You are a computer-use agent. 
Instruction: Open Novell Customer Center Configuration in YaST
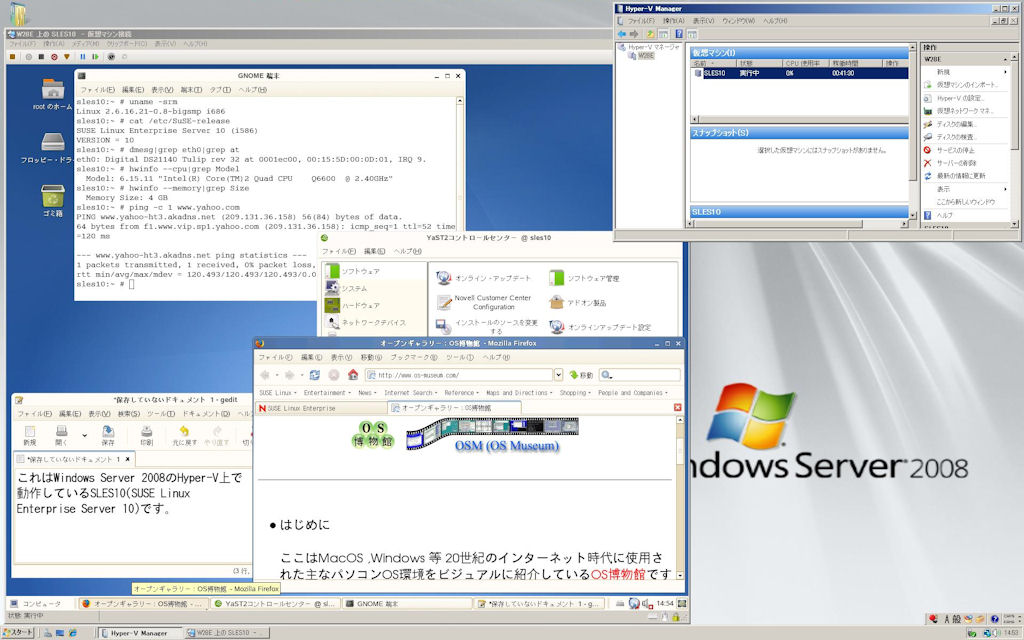[x=484, y=302]
